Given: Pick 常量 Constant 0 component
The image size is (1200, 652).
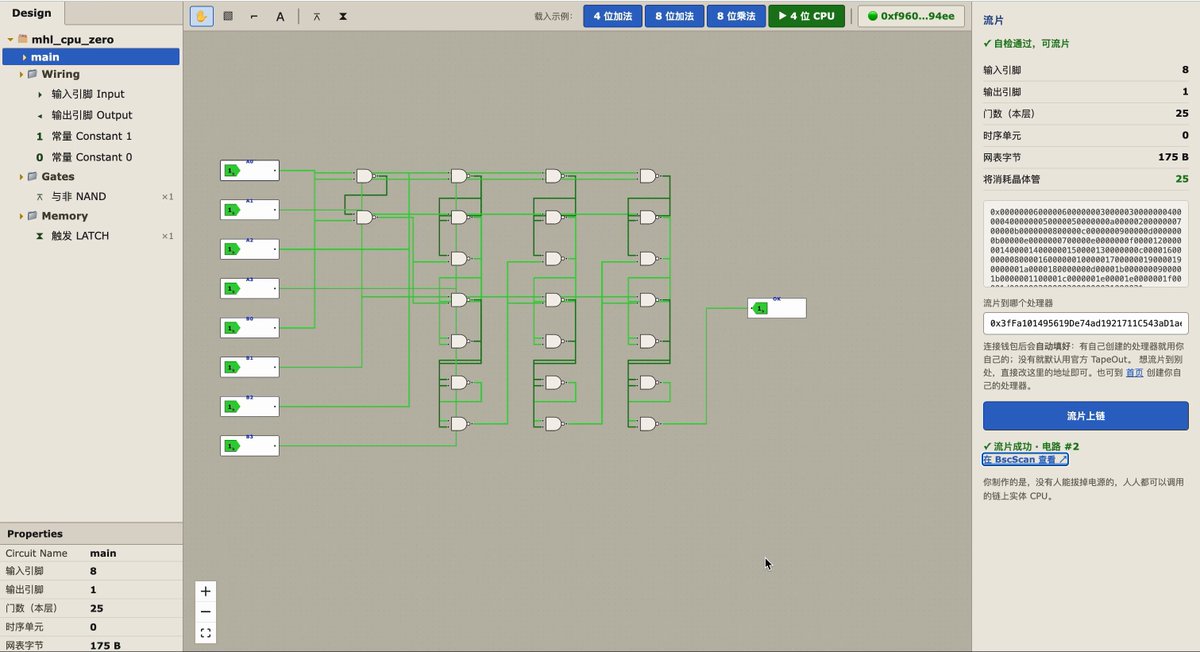Looking at the screenshot, I should coord(90,157).
